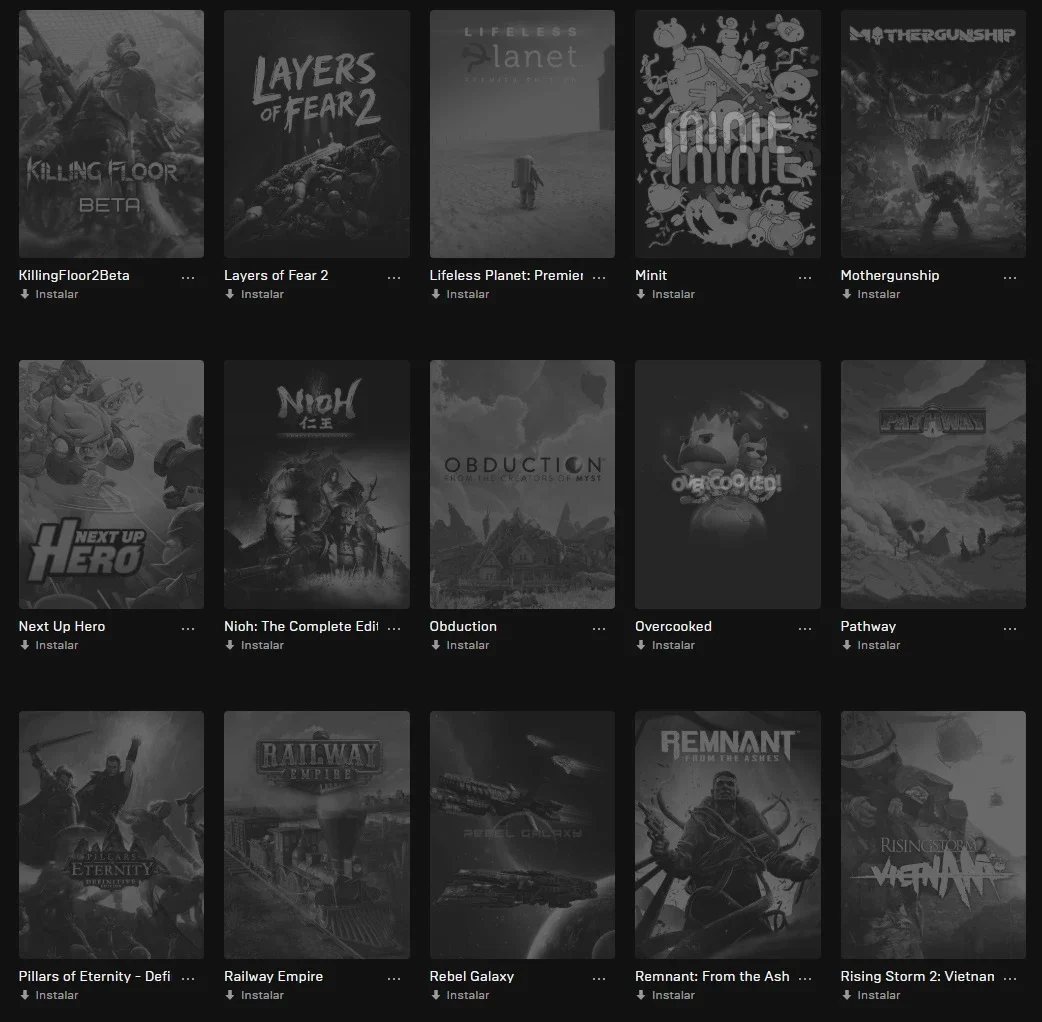
Task: Click Instalar under Rebel Galaxy
Action: click(x=460, y=995)
